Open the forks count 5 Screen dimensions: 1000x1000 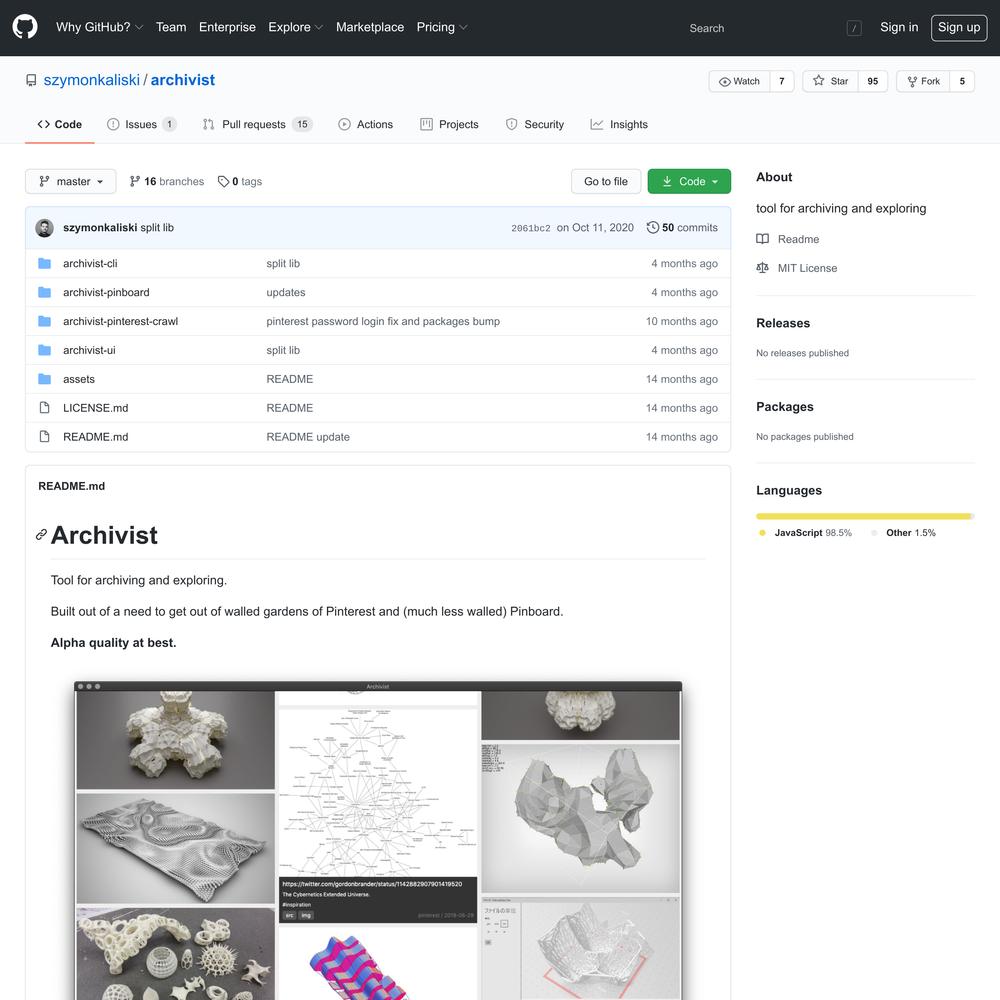962,81
